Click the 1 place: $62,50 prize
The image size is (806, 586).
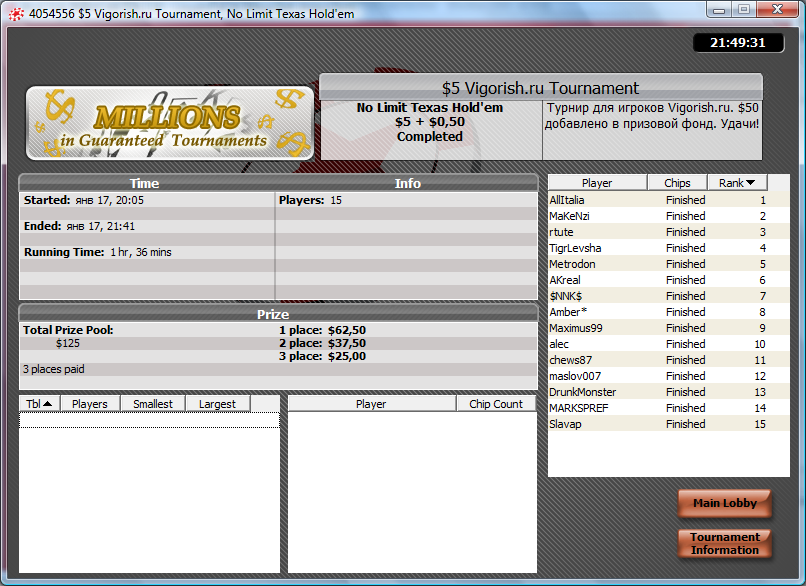[322, 330]
